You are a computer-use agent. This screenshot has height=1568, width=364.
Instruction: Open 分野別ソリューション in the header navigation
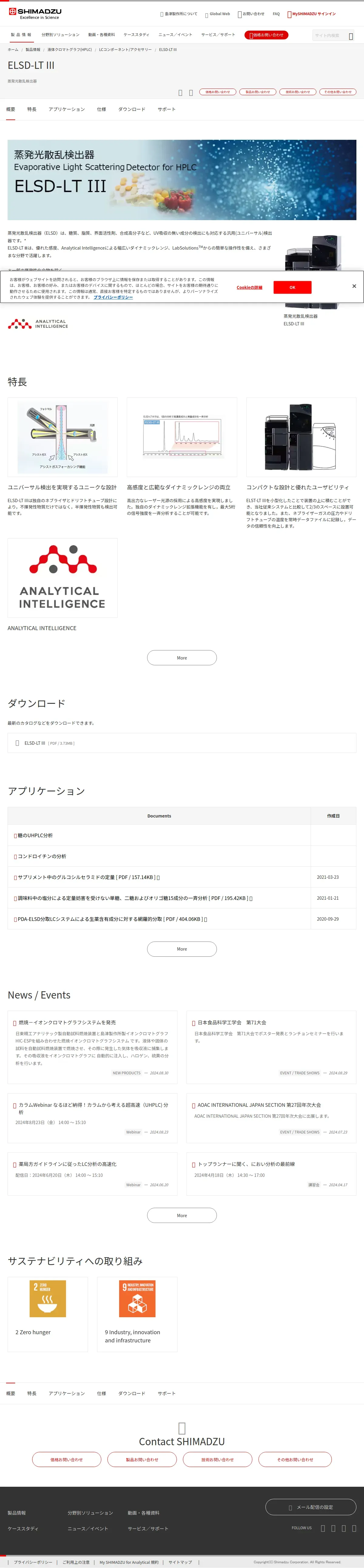[x=60, y=35]
